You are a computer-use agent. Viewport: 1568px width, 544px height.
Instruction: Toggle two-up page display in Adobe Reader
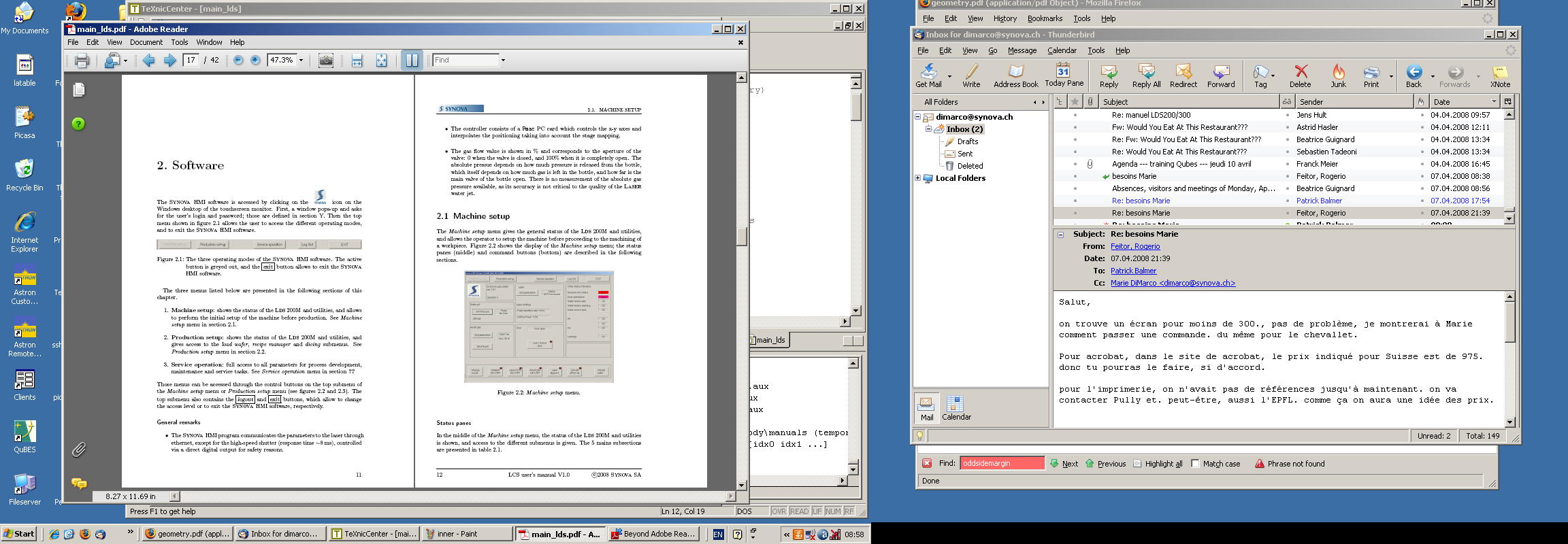click(412, 61)
